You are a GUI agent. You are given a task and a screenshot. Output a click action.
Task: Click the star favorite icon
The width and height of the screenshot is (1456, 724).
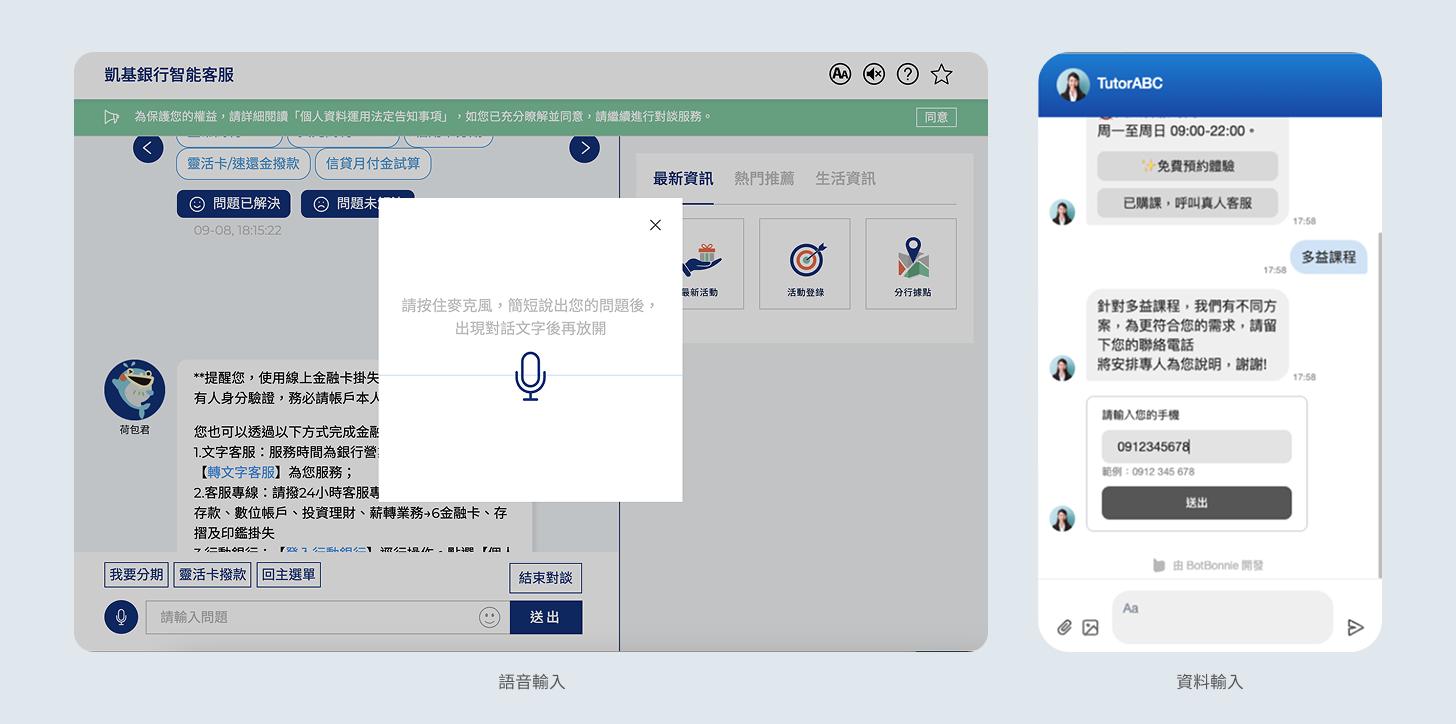tap(941, 74)
